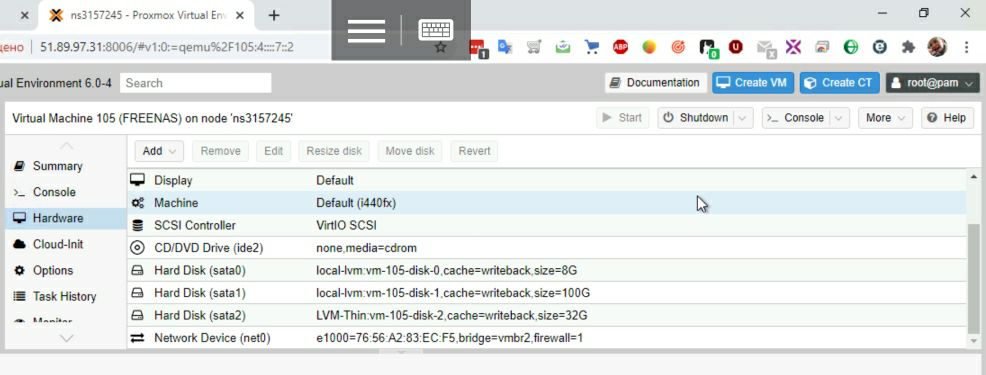Click the Resize disk button
Viewport: 986px width, 375px height.
click(x=334, y=151)
